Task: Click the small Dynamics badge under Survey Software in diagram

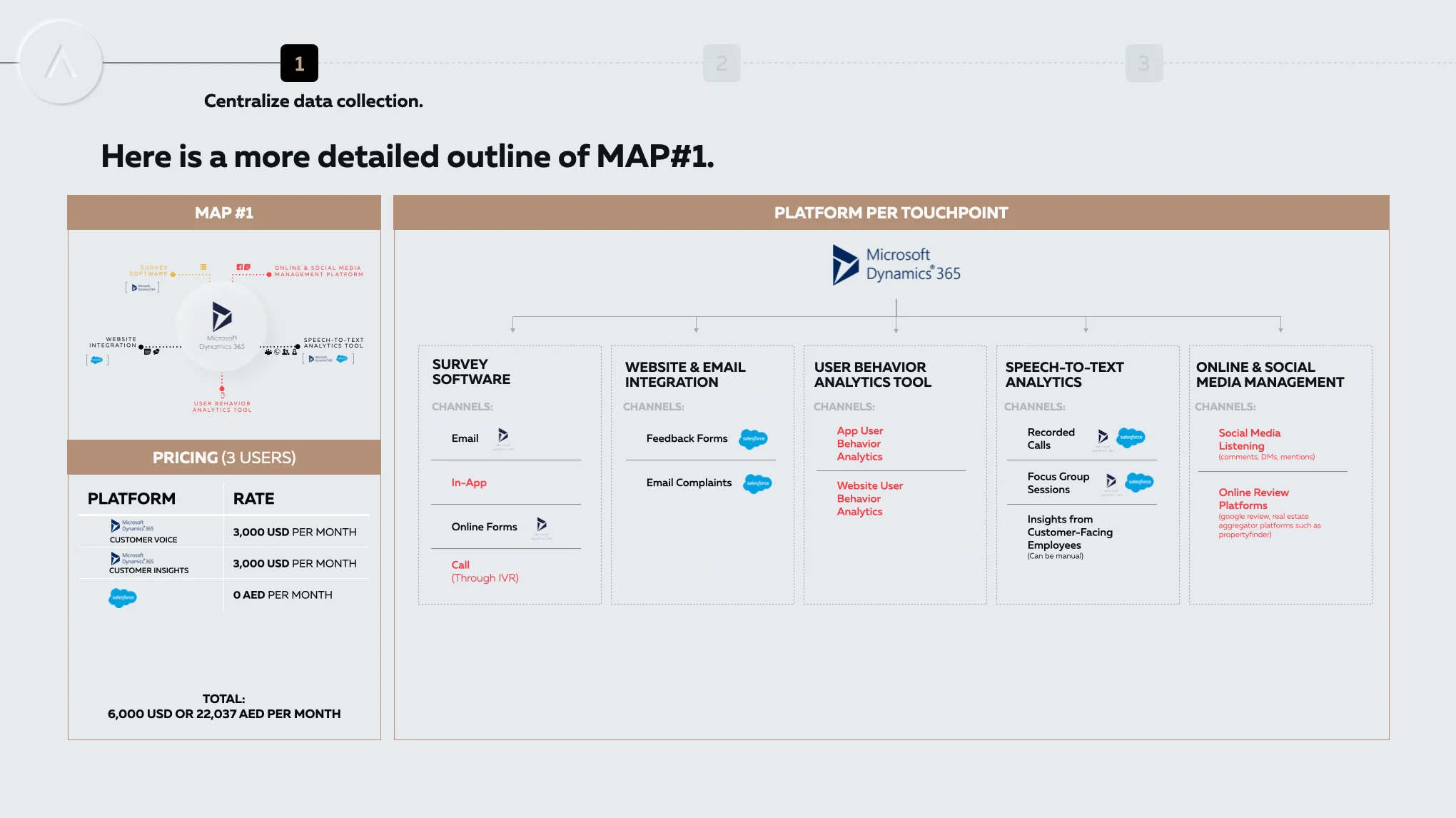Action: point(143,288)
